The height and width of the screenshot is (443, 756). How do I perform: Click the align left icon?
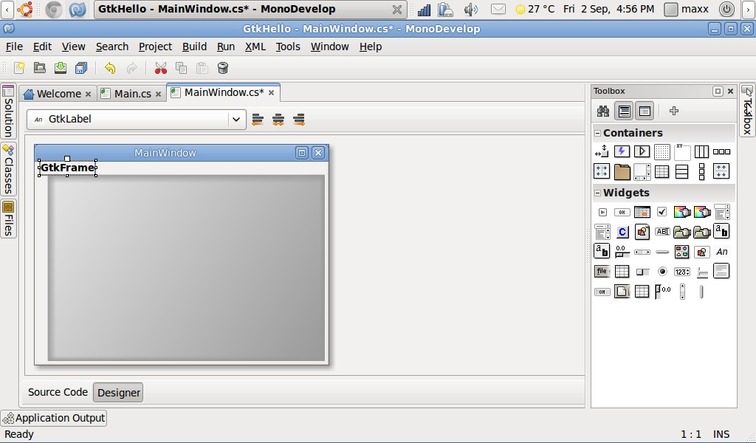tap(258, 119)
